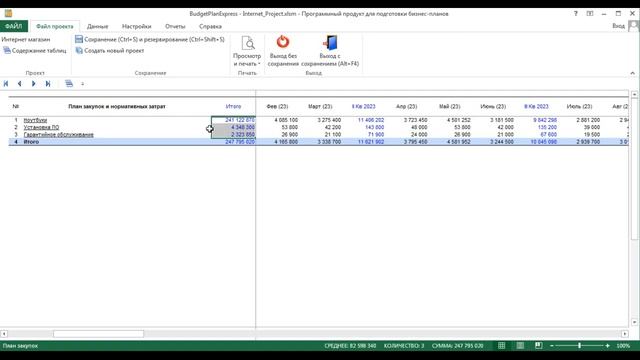
Task: Click the horizontal scrollbar thumb
Action: pos(98,334)
